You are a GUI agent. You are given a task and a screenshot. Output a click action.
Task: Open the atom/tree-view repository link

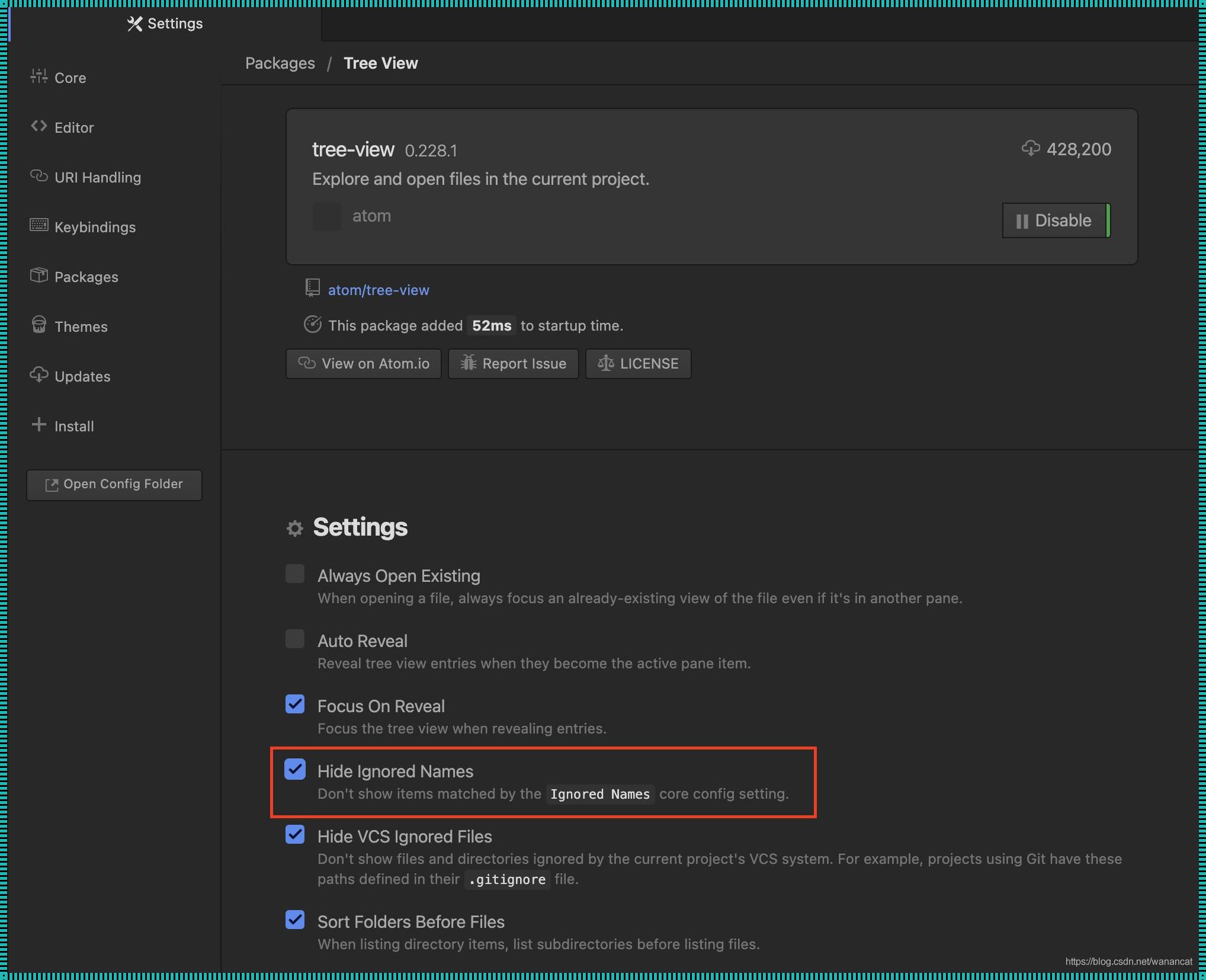tap(379, 290)
